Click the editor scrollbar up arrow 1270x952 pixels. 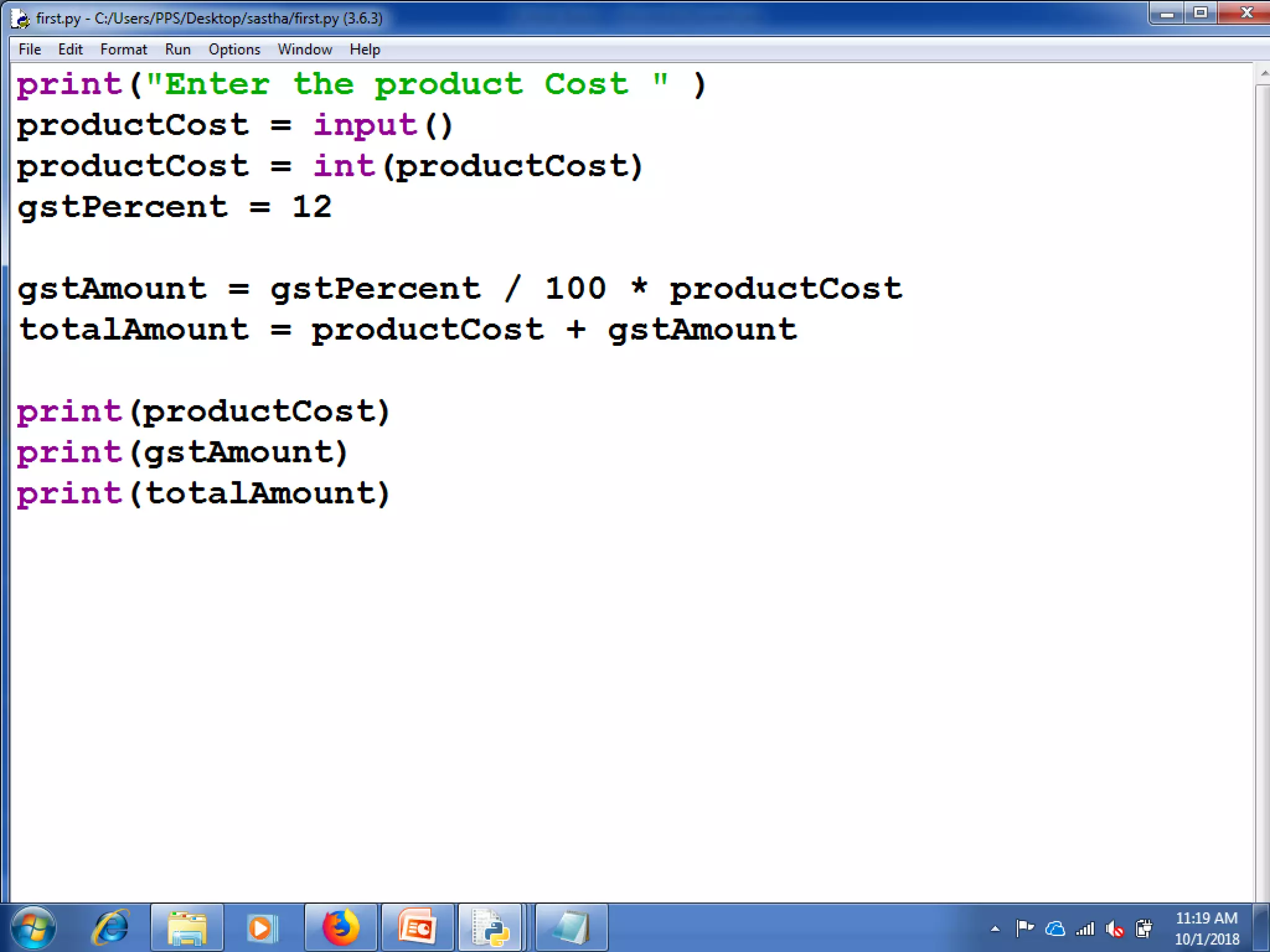pos(1263,74)
